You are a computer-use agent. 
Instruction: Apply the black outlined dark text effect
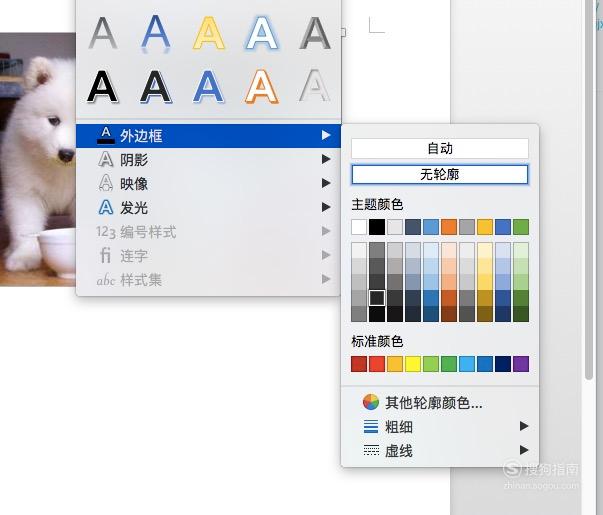click(x=155, y=87)
